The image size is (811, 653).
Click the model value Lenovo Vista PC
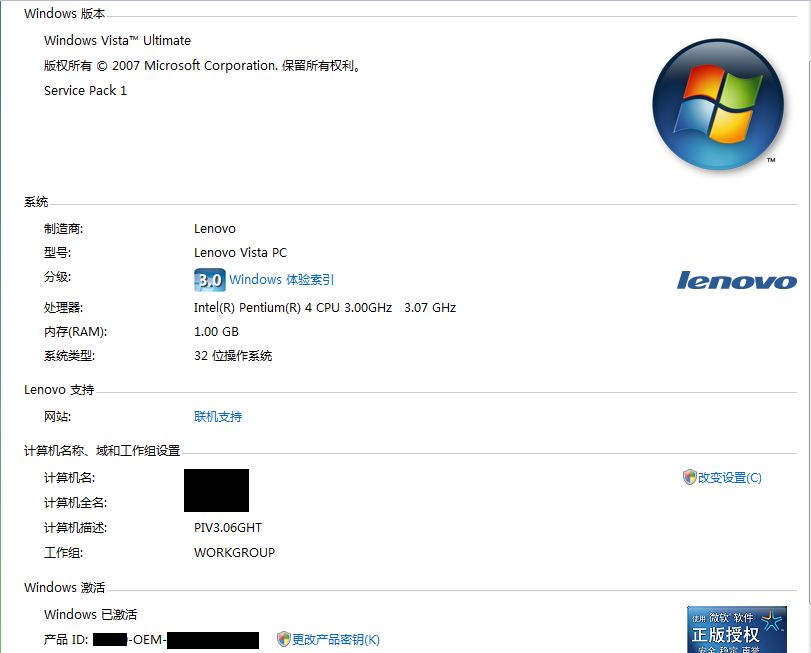241,252
